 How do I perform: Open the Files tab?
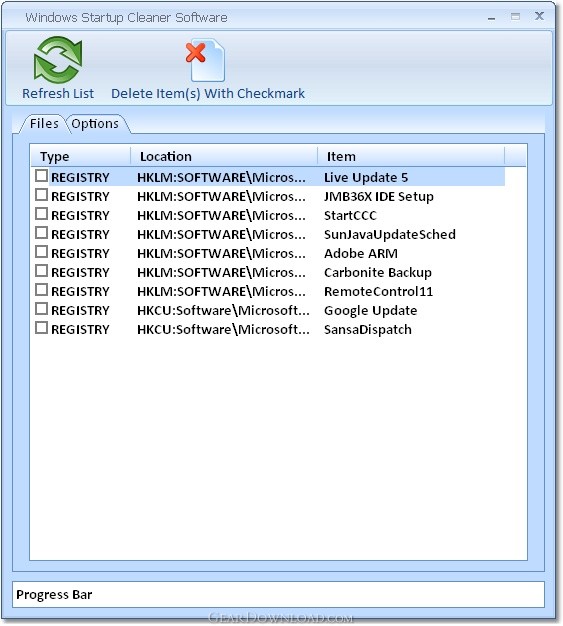[x=44, y=124]
